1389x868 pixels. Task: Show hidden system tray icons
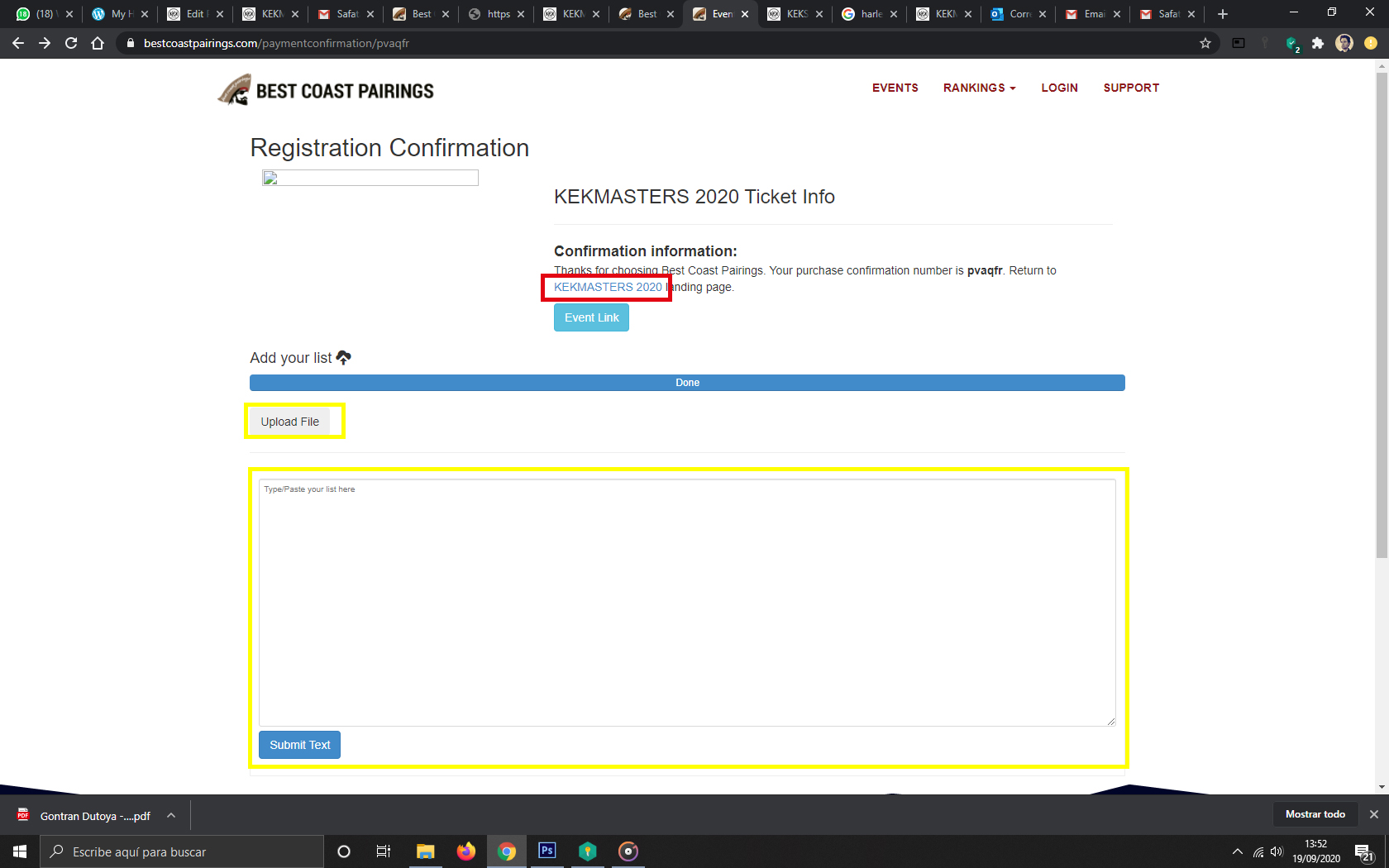point(1237,851)
